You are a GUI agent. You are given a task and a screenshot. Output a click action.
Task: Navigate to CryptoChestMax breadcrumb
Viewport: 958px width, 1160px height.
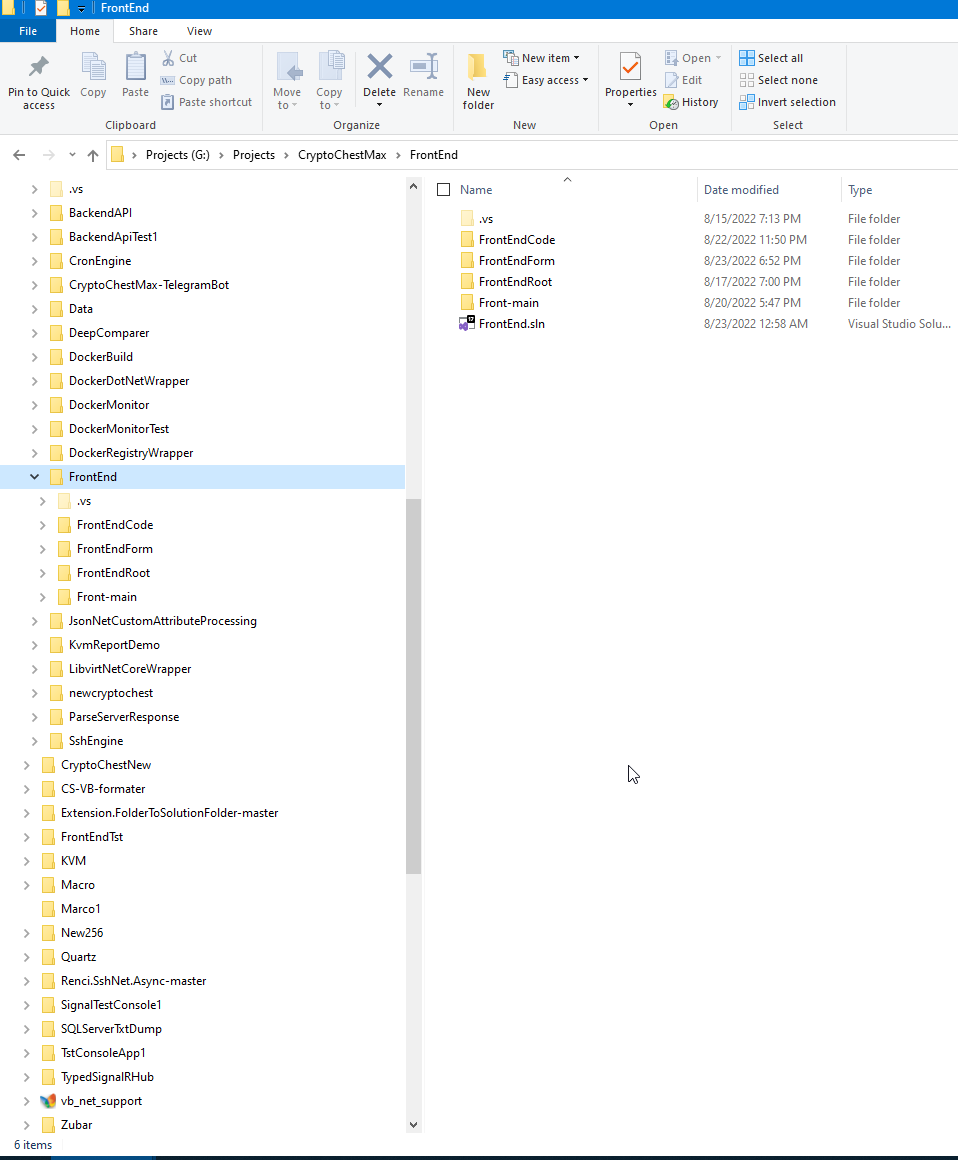pyautogui.click(x=342, y=155)
